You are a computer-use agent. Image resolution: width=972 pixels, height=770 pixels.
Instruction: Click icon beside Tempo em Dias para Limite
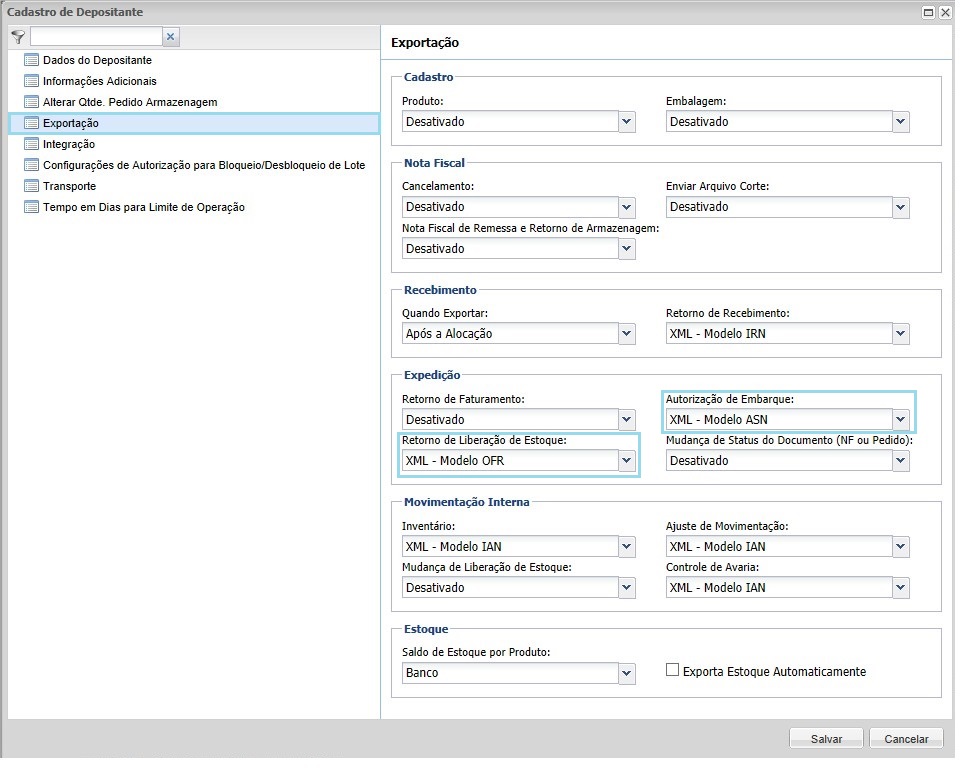[x=30, y=207]
